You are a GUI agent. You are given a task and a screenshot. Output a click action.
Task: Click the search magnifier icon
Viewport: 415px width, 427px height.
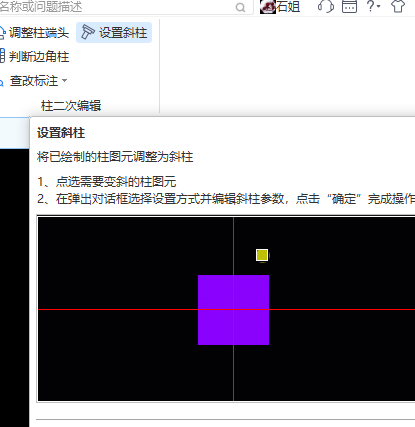240,7
